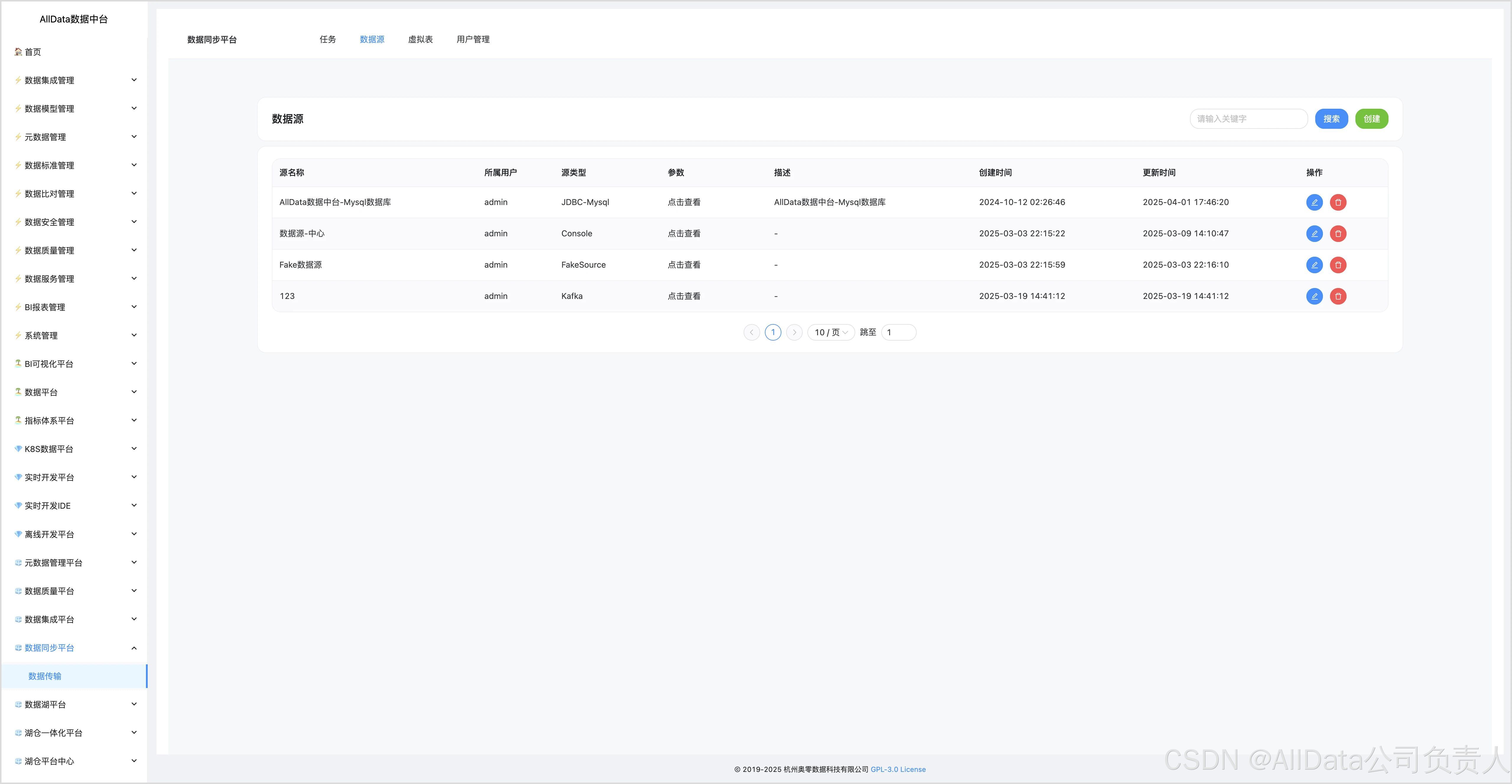The image size is (1512, 784).
Task: Delete the Fake数据源 row
Action: tap(1338, 265)
